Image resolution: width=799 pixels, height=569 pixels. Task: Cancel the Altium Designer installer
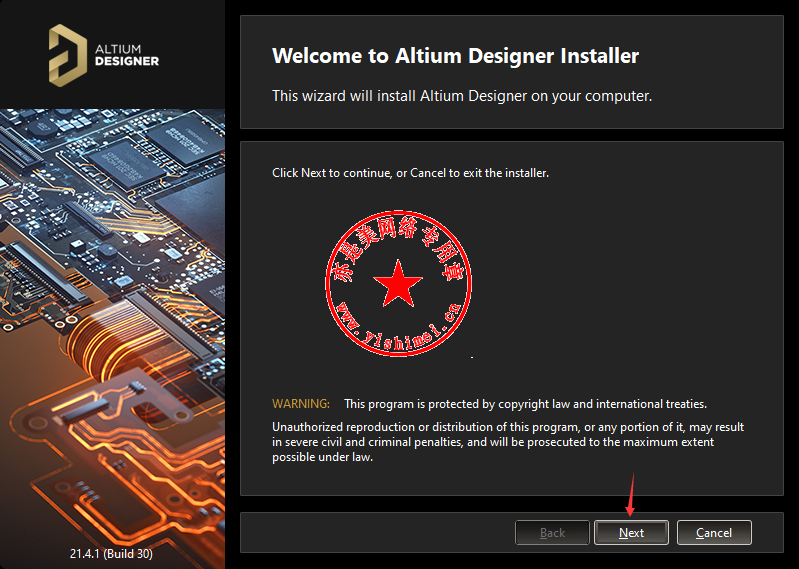tap(713, 532)
